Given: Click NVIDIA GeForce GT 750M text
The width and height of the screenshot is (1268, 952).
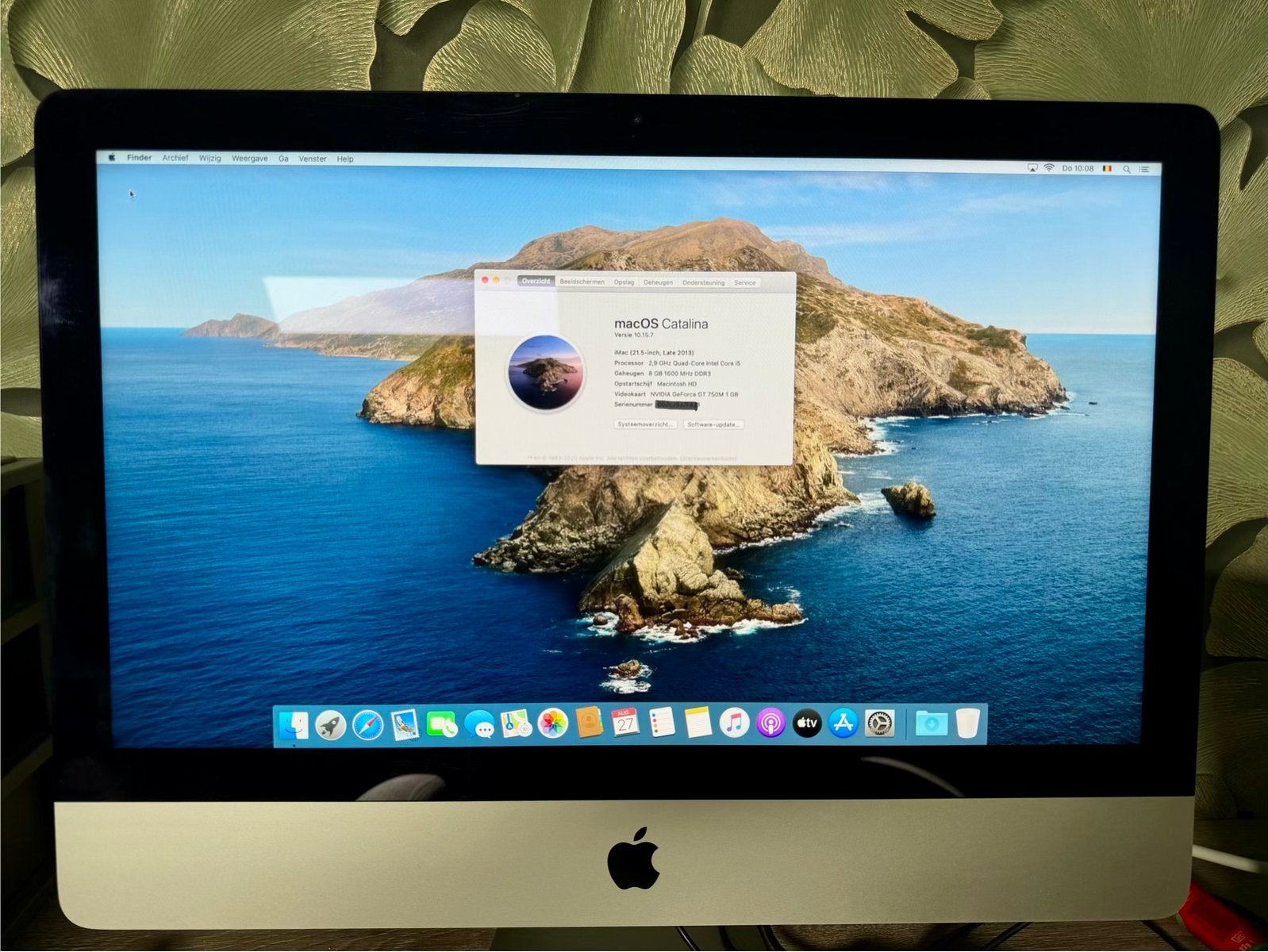Looking at the screenshot, I should [694, 393].
